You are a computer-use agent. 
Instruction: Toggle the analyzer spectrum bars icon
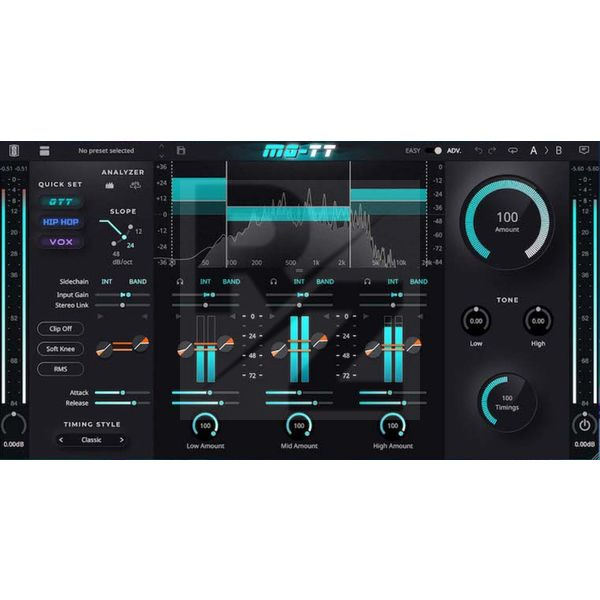(109, 186)
